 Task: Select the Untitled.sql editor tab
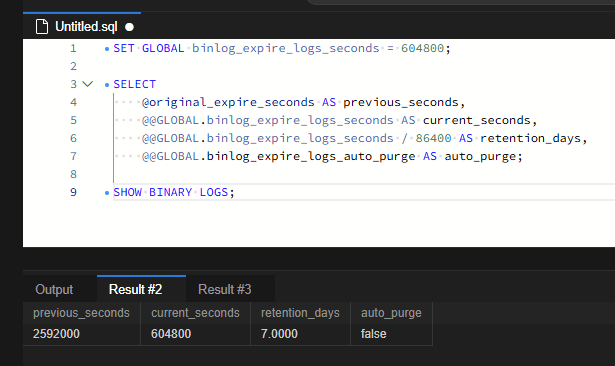click(x=82, y=26)
